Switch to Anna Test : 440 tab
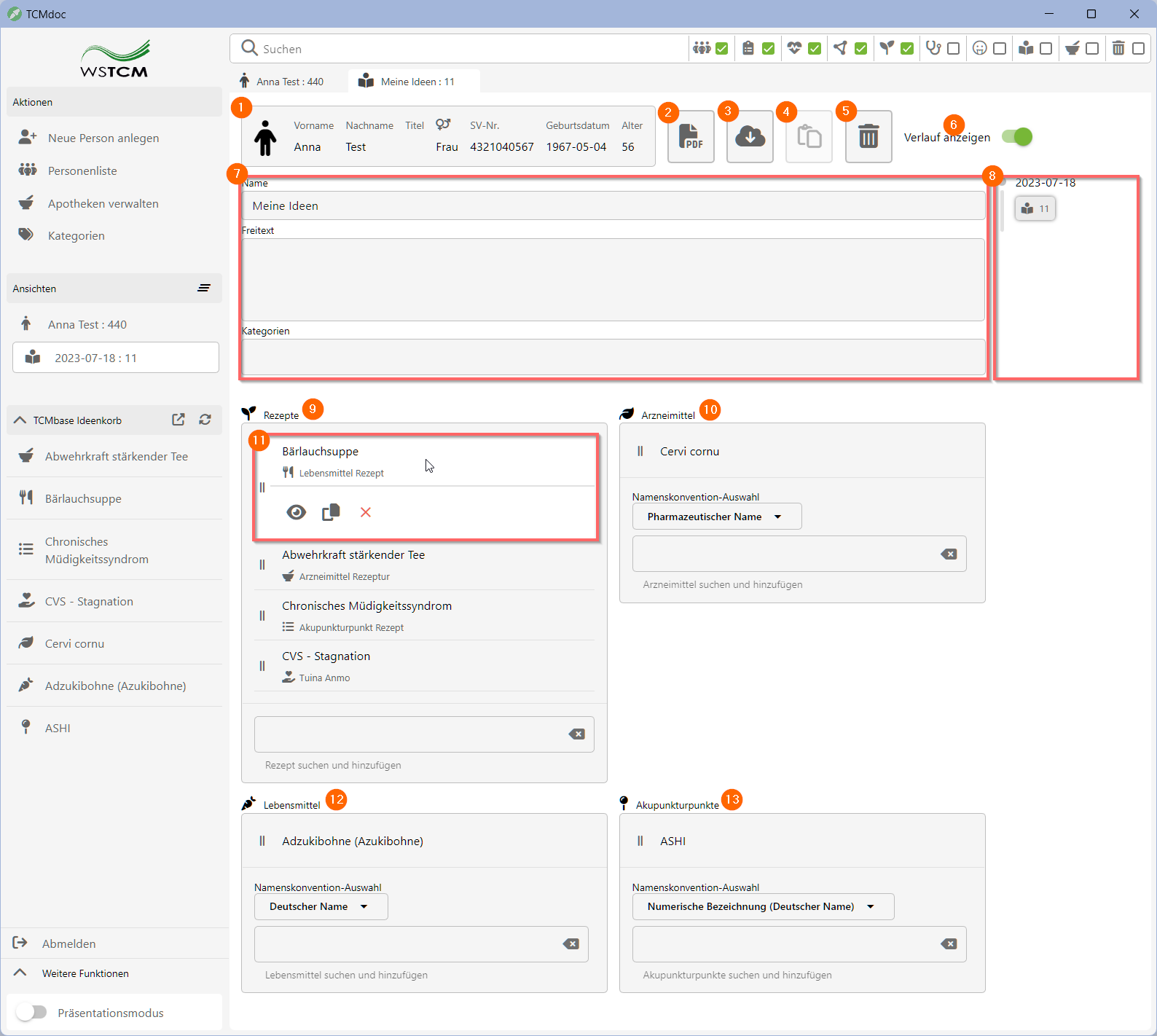Image resolution: width=1157 pixels, height=1036 pixels. pos(282,82)
